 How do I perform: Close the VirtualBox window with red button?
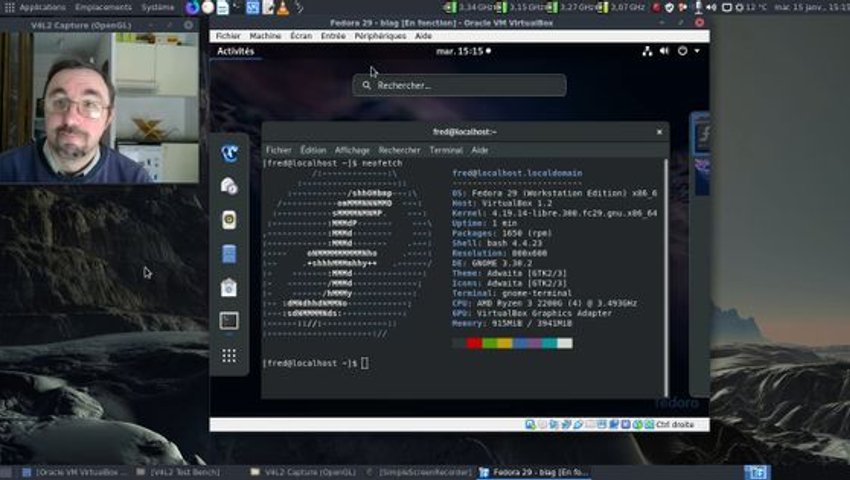point(699,23)
